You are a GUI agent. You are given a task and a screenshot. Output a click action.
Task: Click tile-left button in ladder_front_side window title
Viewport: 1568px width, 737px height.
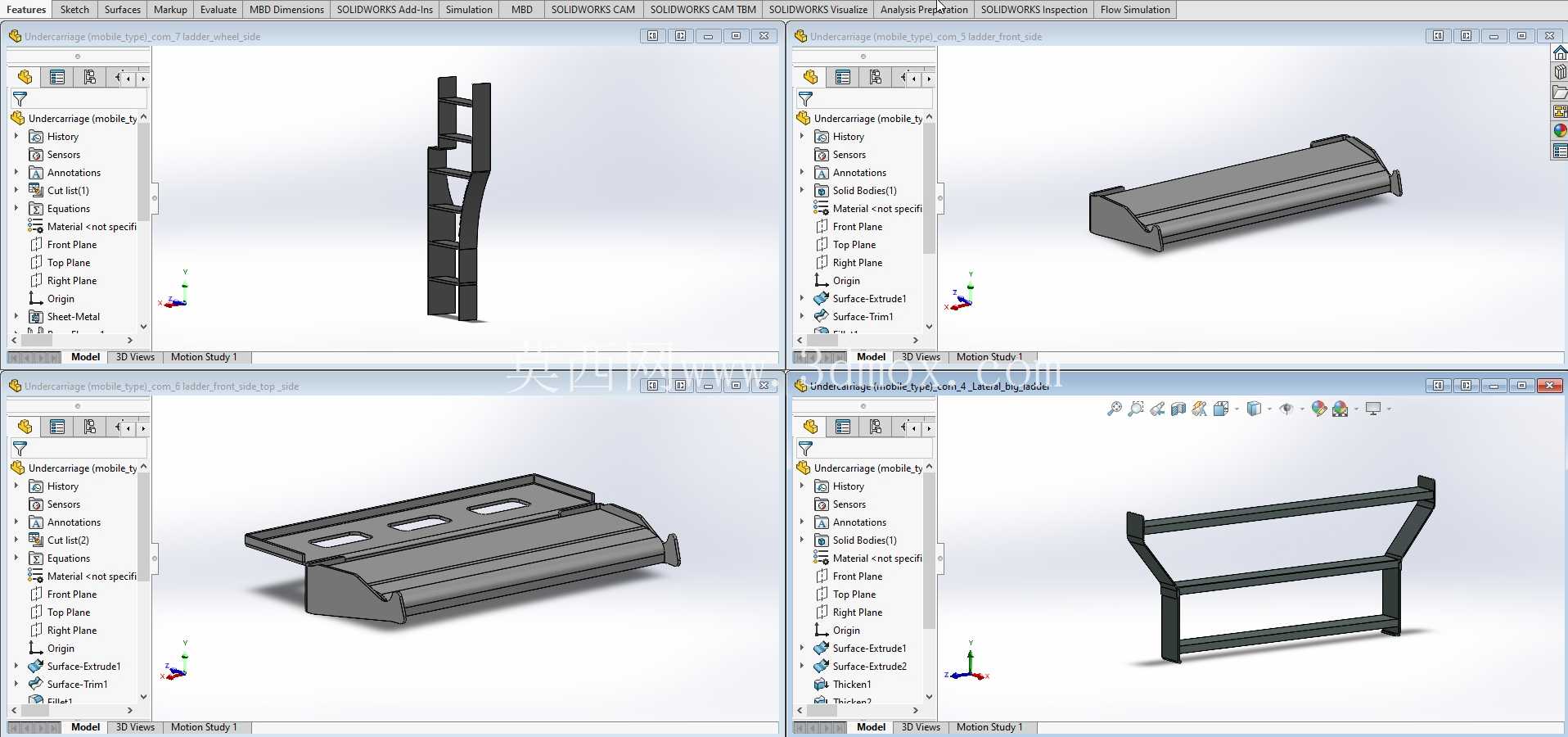(1438, 36)
